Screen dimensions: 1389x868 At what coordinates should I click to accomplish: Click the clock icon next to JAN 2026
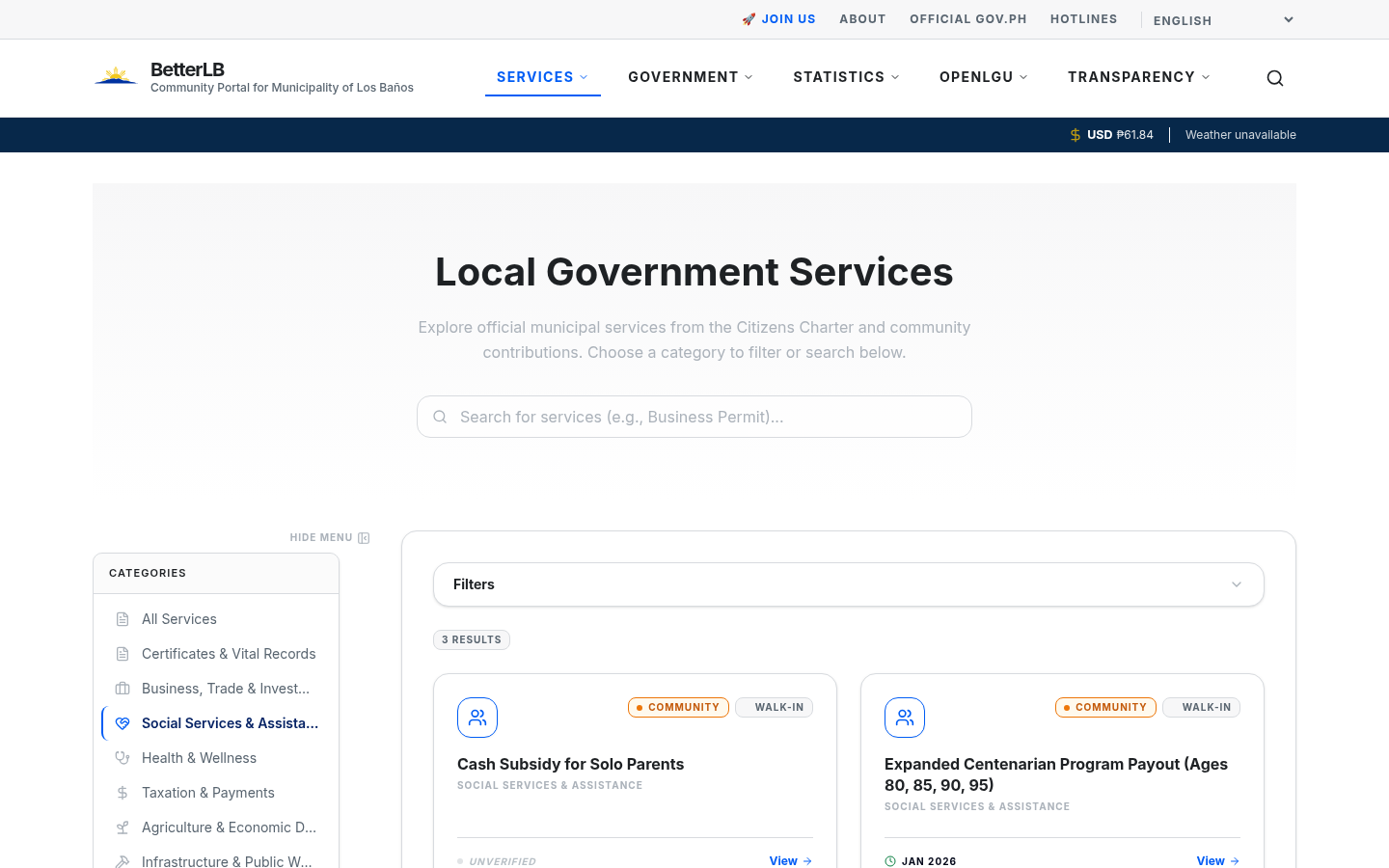[890, 861]
